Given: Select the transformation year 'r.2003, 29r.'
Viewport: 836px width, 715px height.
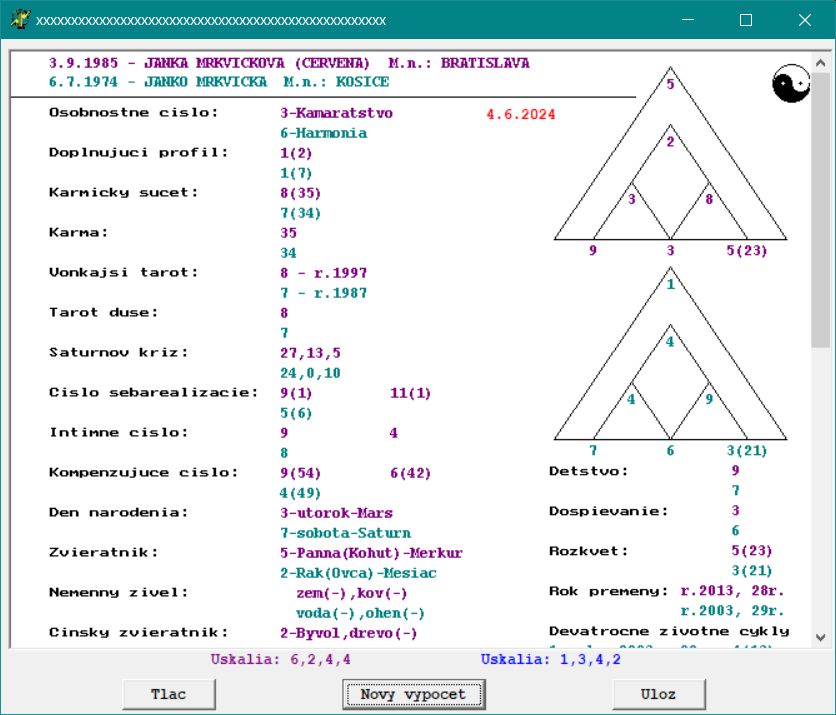Looking at the screenshot, I should pyautogui.click(x=733, y=610).
